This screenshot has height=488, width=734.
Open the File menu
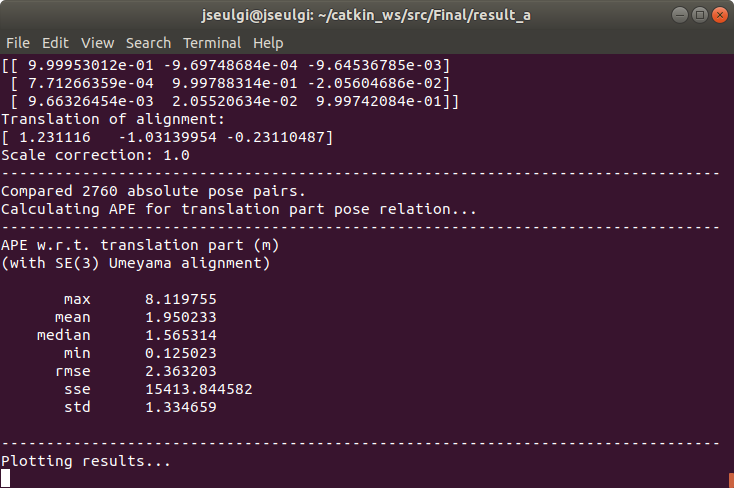click(18, 43)
